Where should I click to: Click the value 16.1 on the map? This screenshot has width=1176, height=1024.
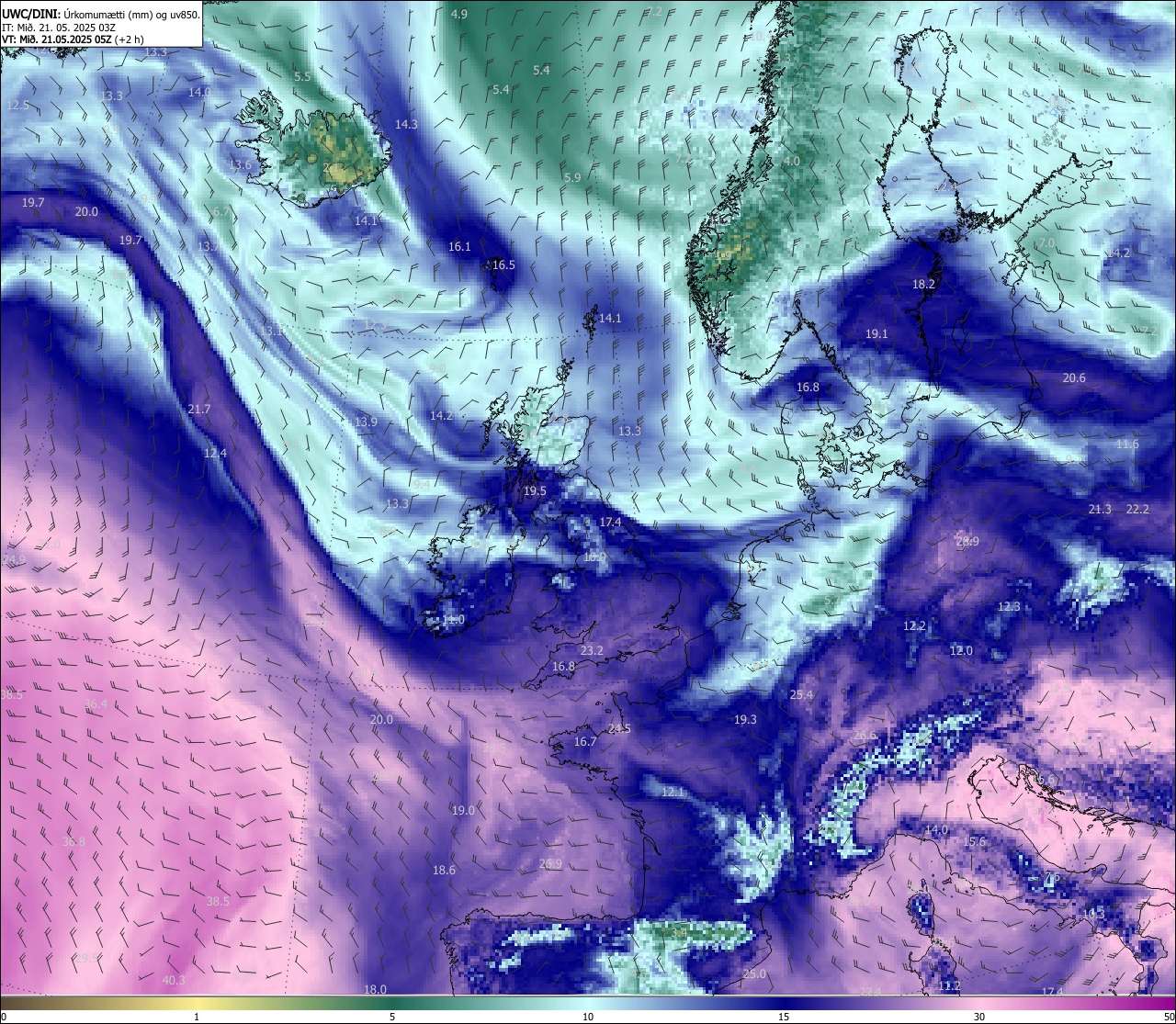tap(459, 246)
